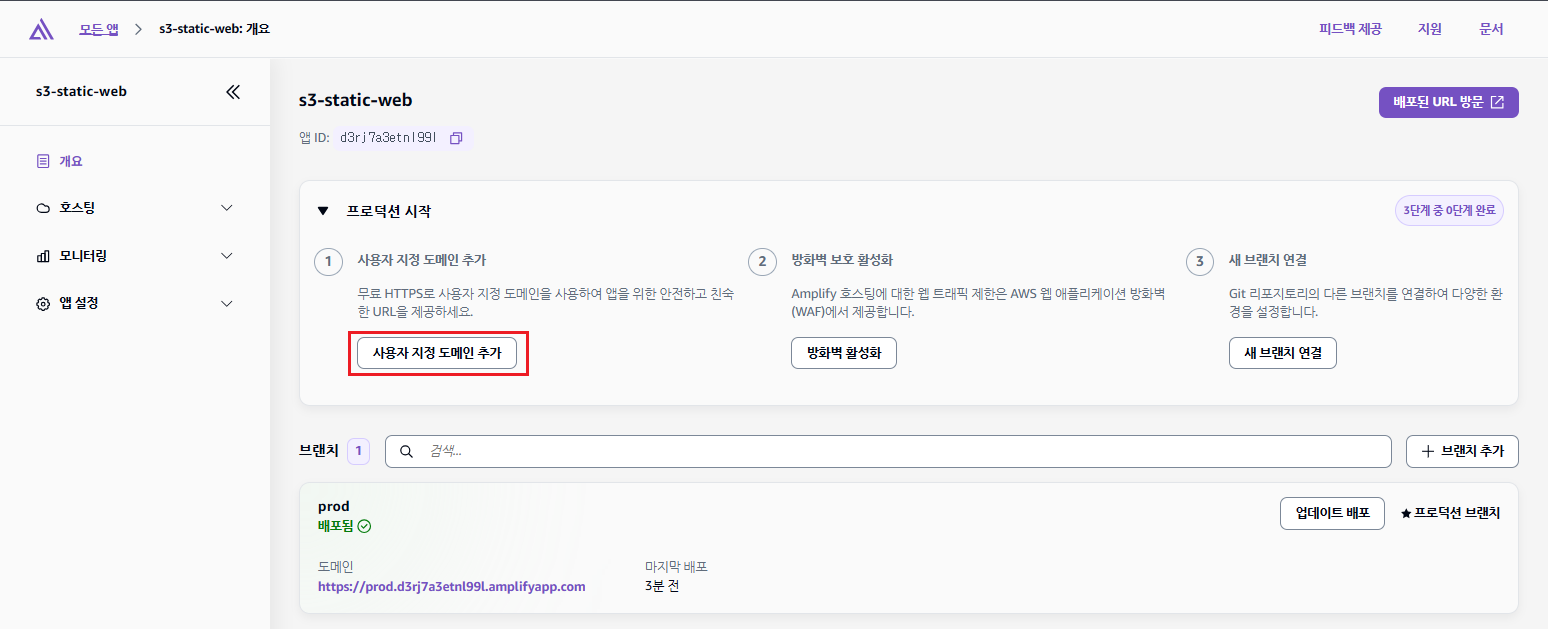This screenshot has height=629, width=1548.
Task: Collapse the sidebar with double-chevron icon
Action: pyautogui.click(x=233, y=92)
